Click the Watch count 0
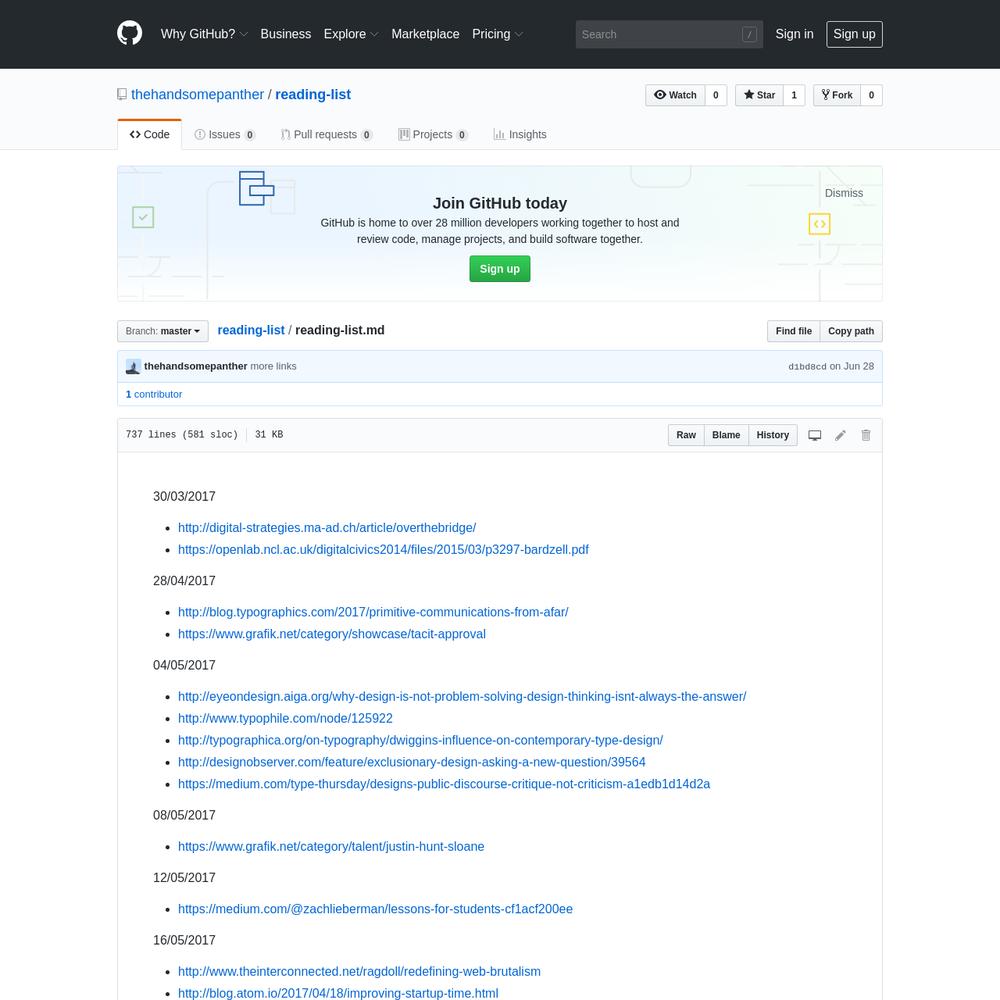This screenshot has width=1000, height=1000. click(x=716, y=95)
